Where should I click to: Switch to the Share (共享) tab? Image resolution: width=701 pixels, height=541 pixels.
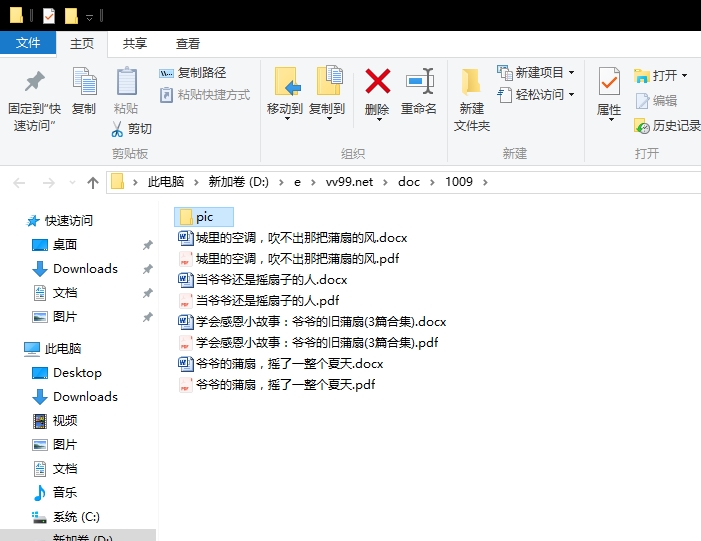[135, 43]
